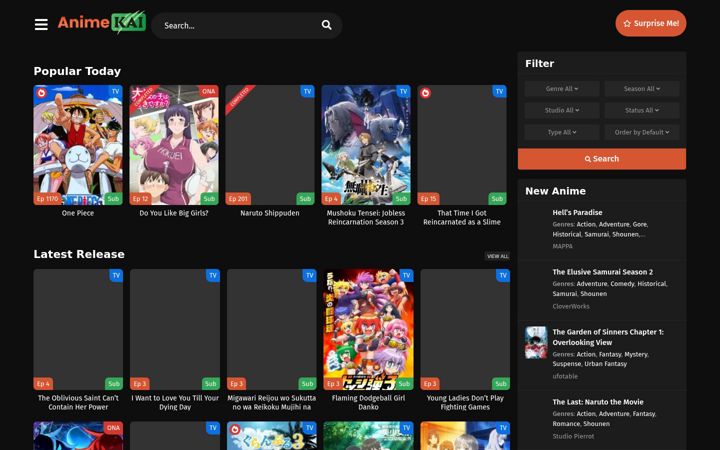Click the CloverWorks studio text
Image resolution: width=720 pixels, height=450 pixels.
coord(571,306)
